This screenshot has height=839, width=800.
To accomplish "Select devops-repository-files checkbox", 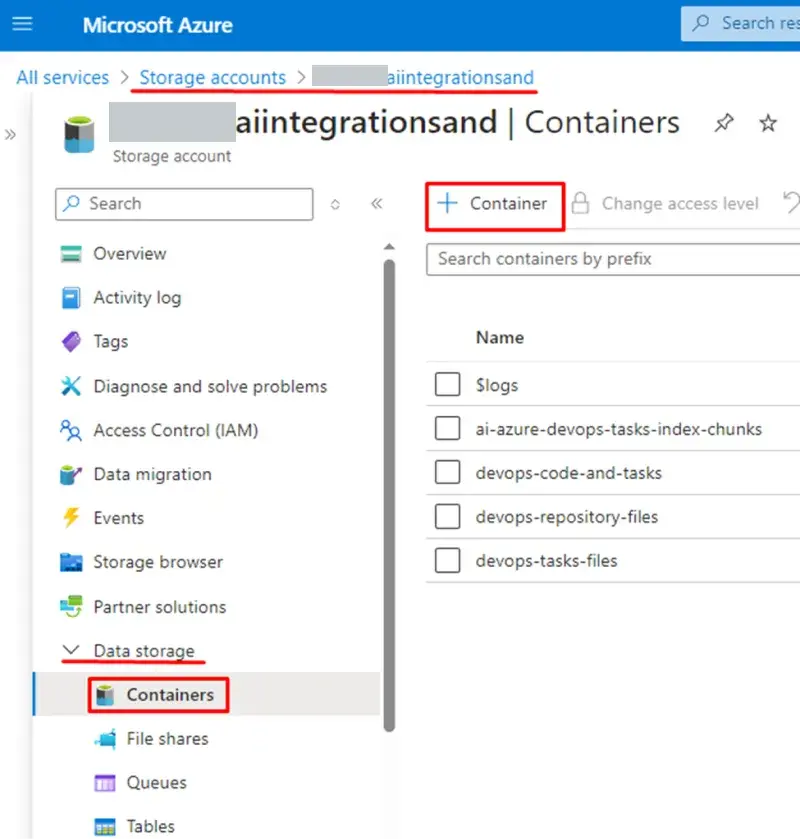I will tap(447, 516).
